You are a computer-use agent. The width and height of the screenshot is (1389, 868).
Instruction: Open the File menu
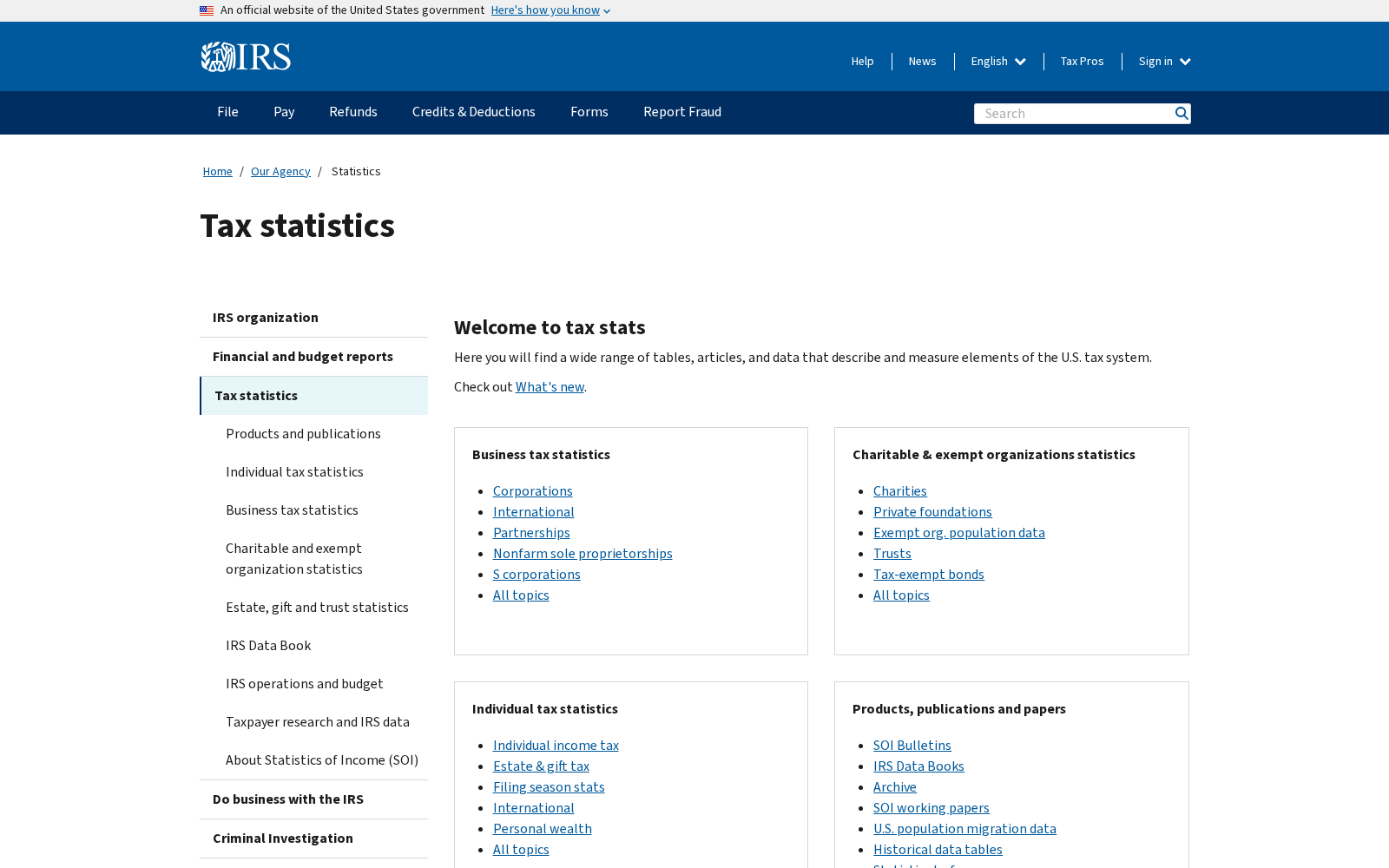point(227,112)
